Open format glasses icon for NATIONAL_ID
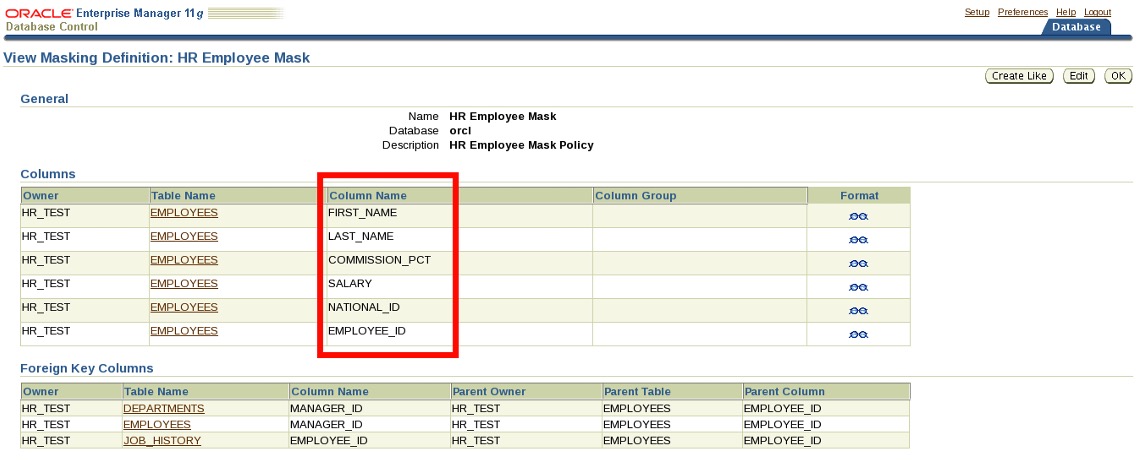 pos(859,310)
